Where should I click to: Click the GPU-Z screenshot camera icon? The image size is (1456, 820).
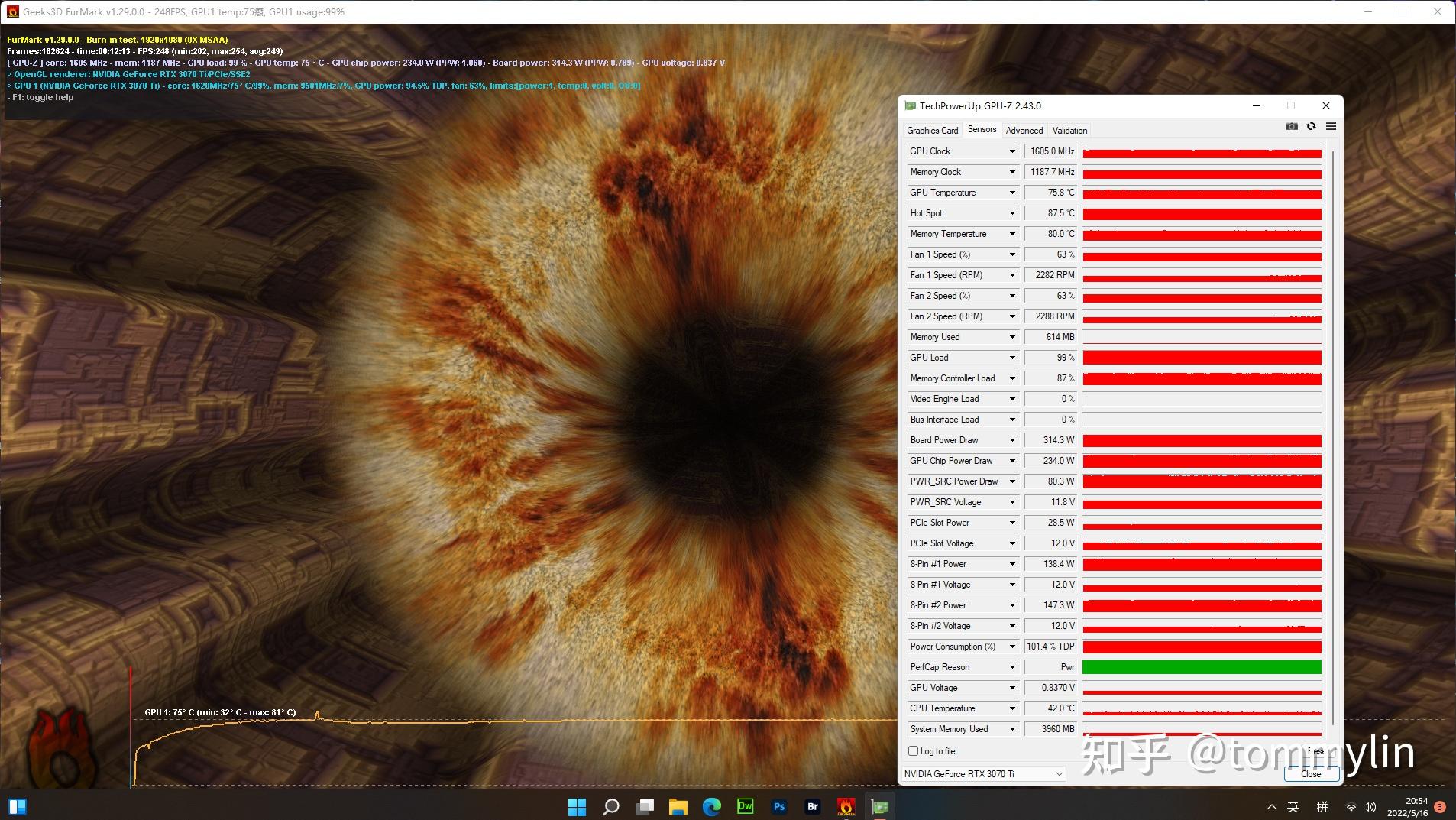1291,127
